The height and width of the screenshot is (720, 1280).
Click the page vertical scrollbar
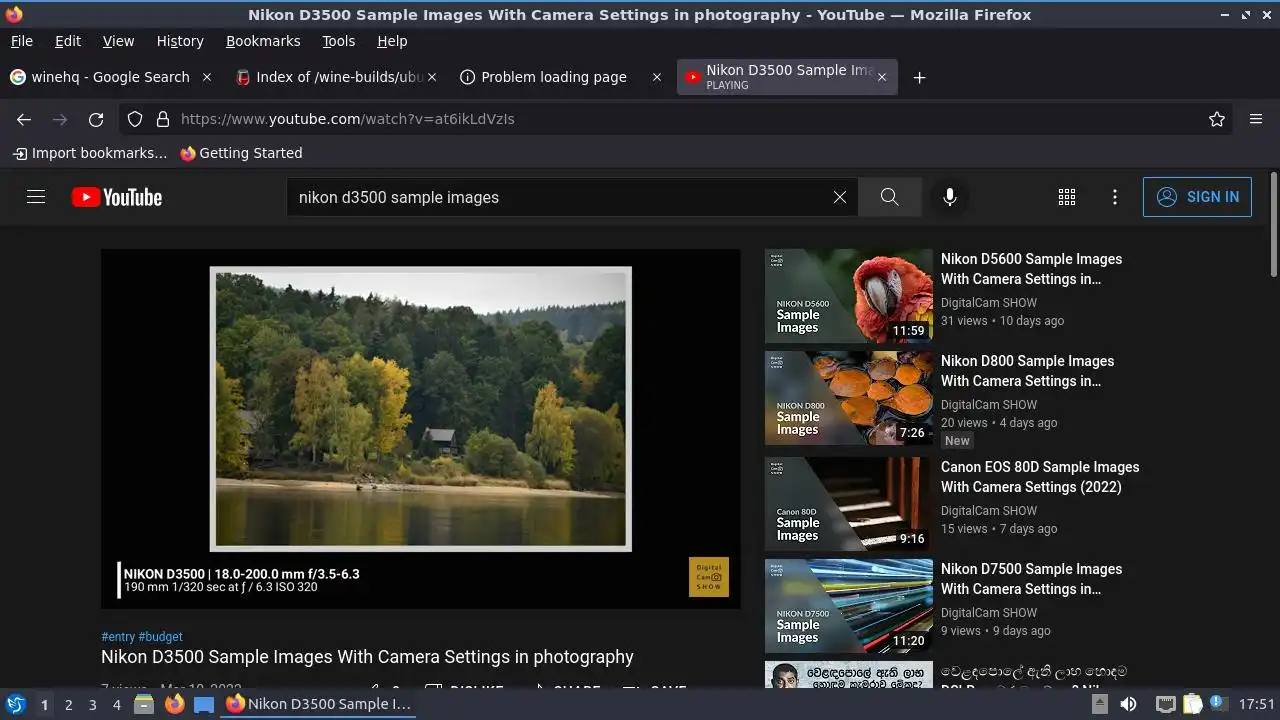tap(1273, 224)
